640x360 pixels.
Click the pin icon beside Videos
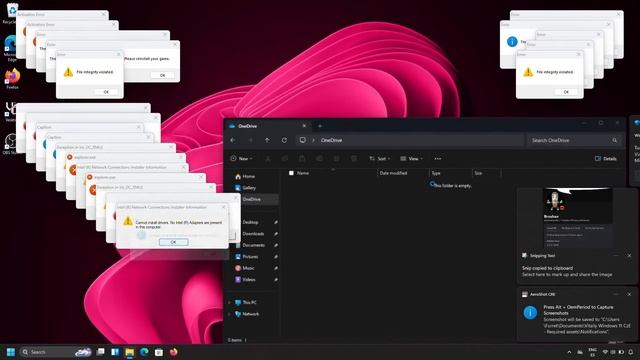point(276,279)
